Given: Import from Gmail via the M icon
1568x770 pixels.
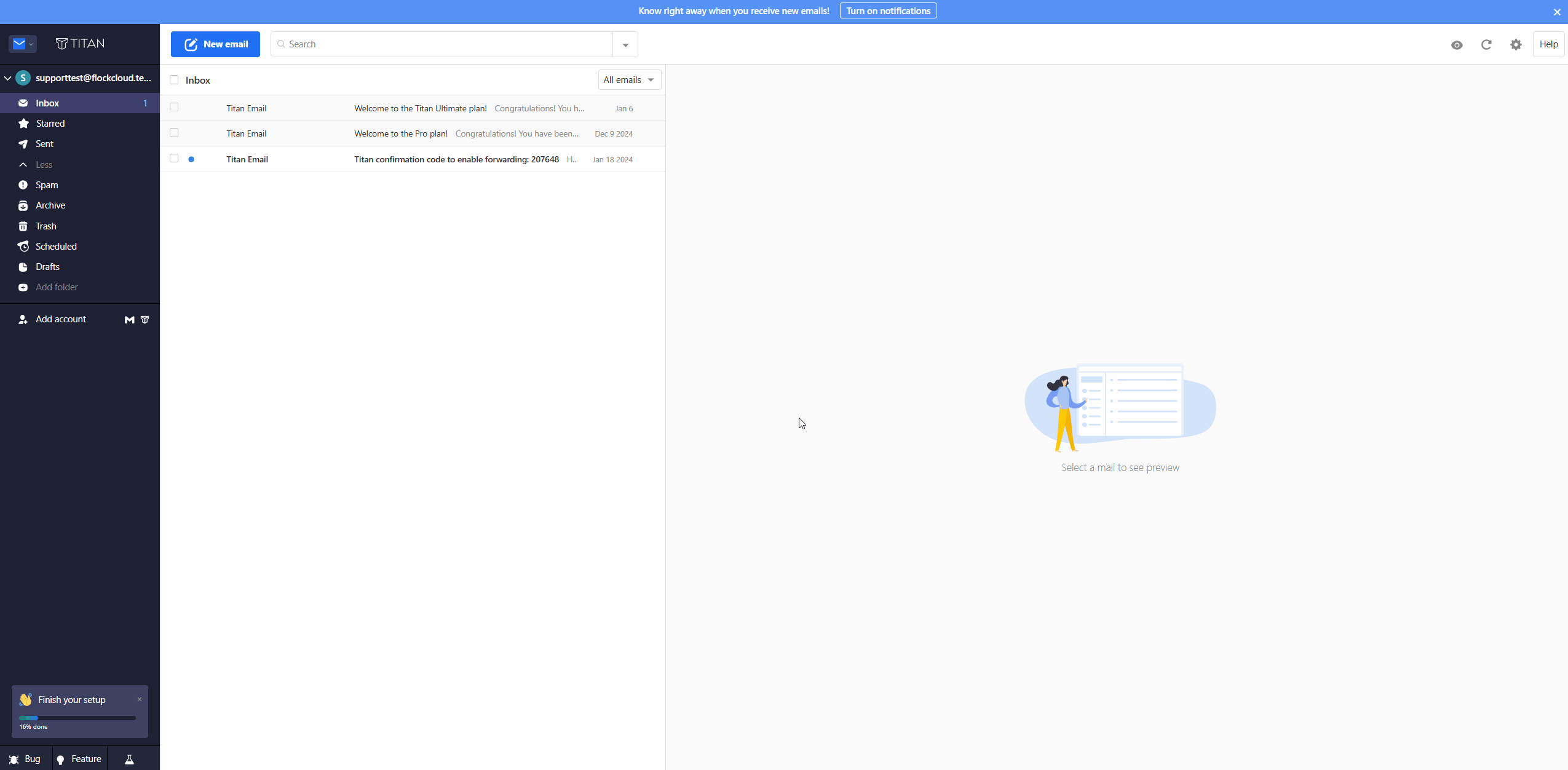Looking at the screenshot, I should (x=129, y=319).
